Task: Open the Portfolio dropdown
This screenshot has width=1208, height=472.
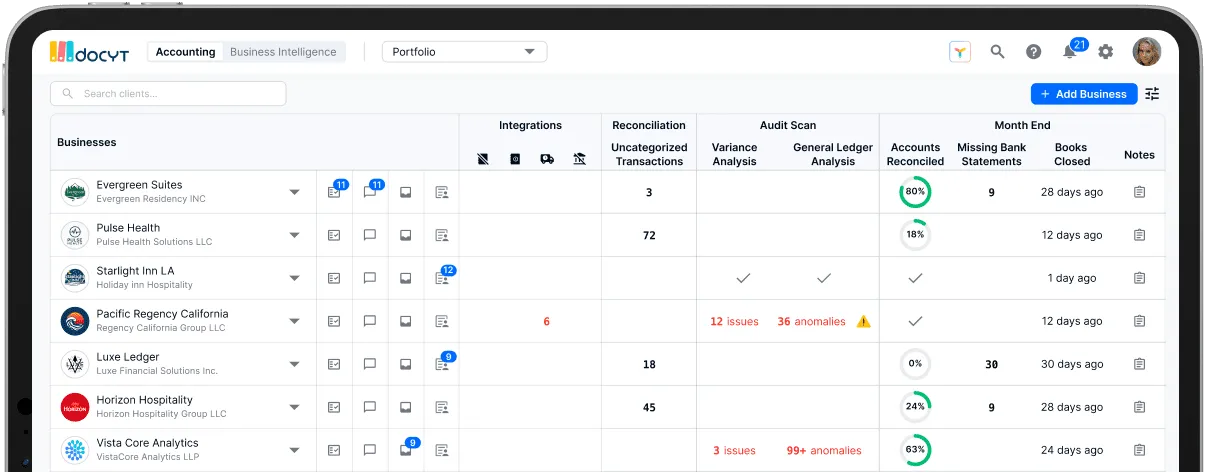Action: (x=464, y=52)
